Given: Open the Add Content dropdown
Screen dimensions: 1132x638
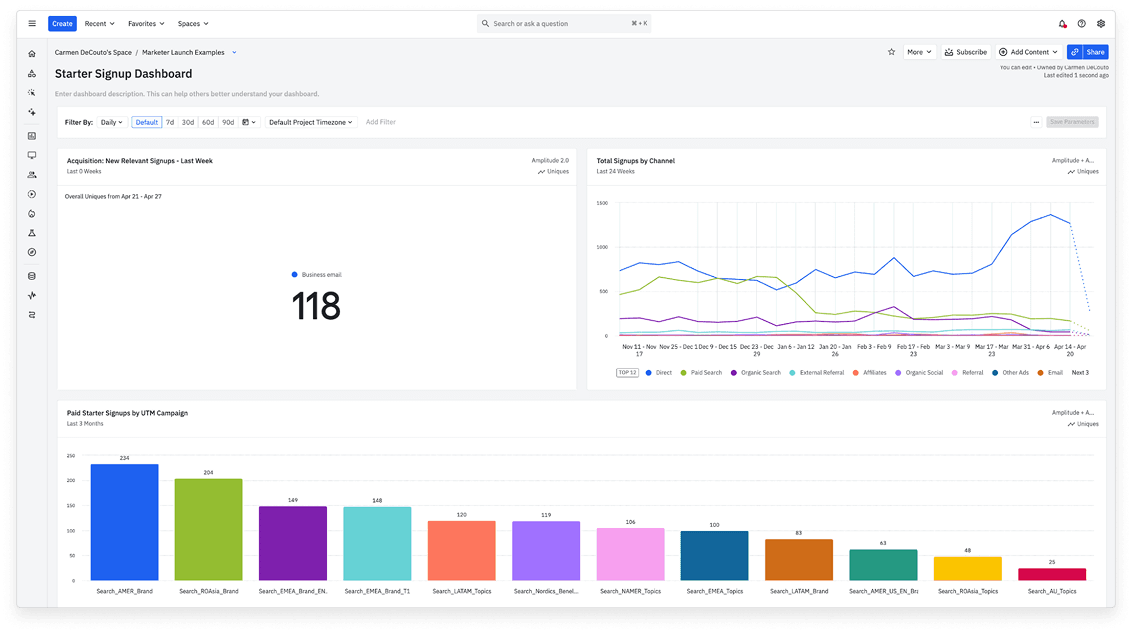Looking at the screenshot, I should point(1028,52).
